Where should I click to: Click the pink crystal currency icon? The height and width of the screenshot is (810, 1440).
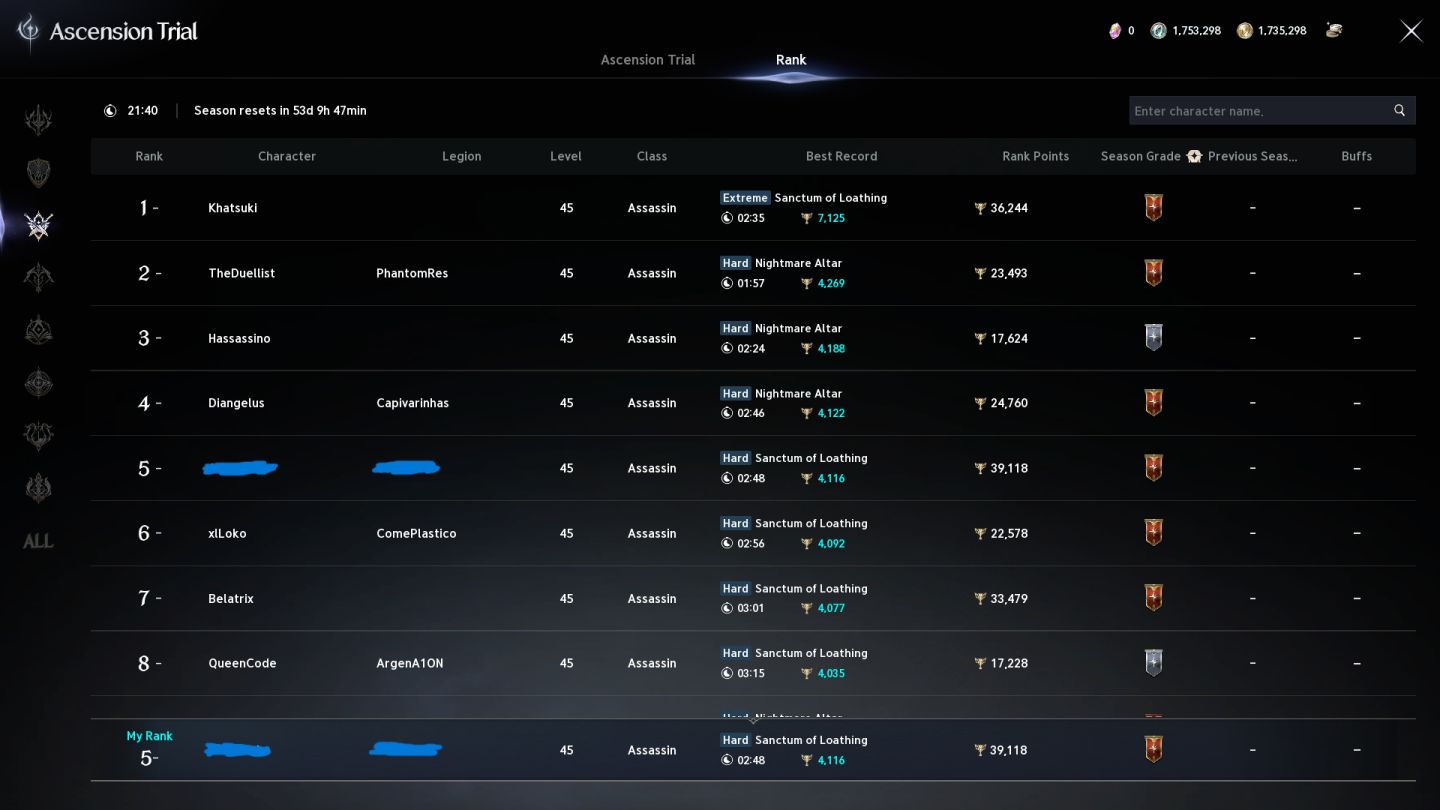(x=1115, y=31)
